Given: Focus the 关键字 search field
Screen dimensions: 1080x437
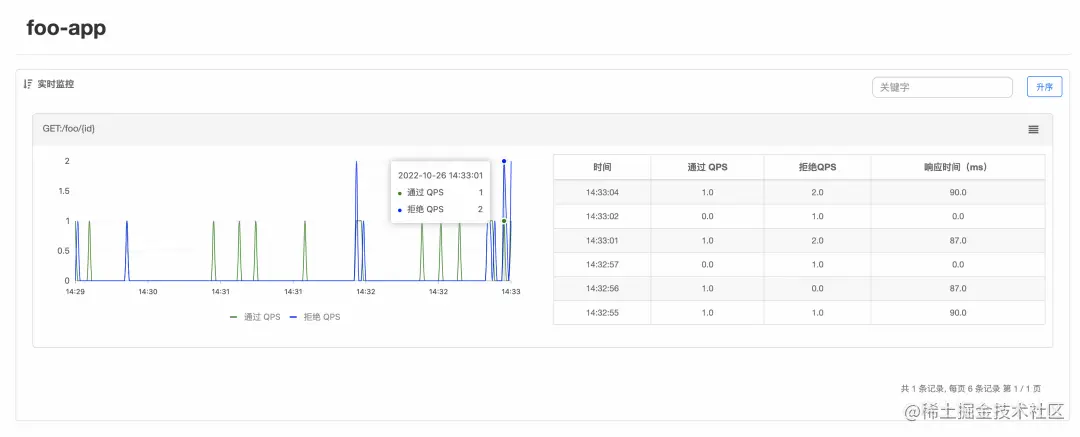Looking at the screenshot, I should tap(942, 88).
